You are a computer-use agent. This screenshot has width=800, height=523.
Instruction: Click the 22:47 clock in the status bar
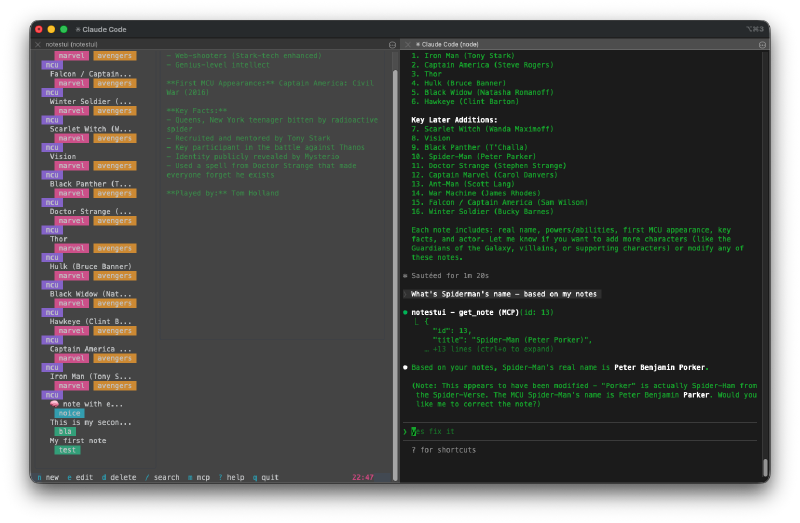pos(363,478)
